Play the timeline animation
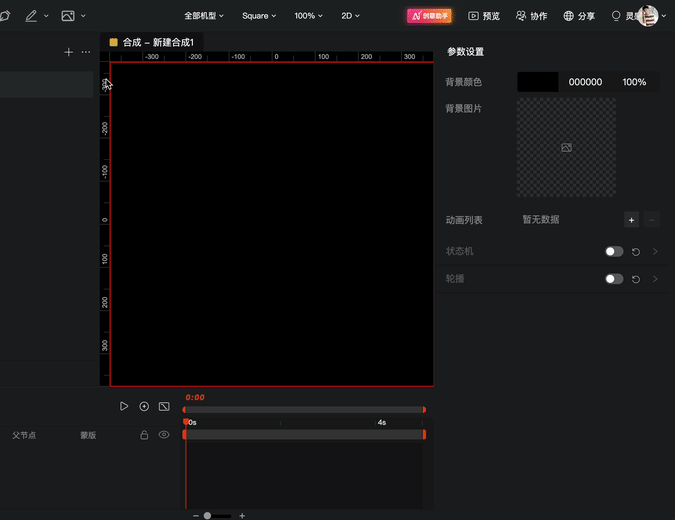 124,406
